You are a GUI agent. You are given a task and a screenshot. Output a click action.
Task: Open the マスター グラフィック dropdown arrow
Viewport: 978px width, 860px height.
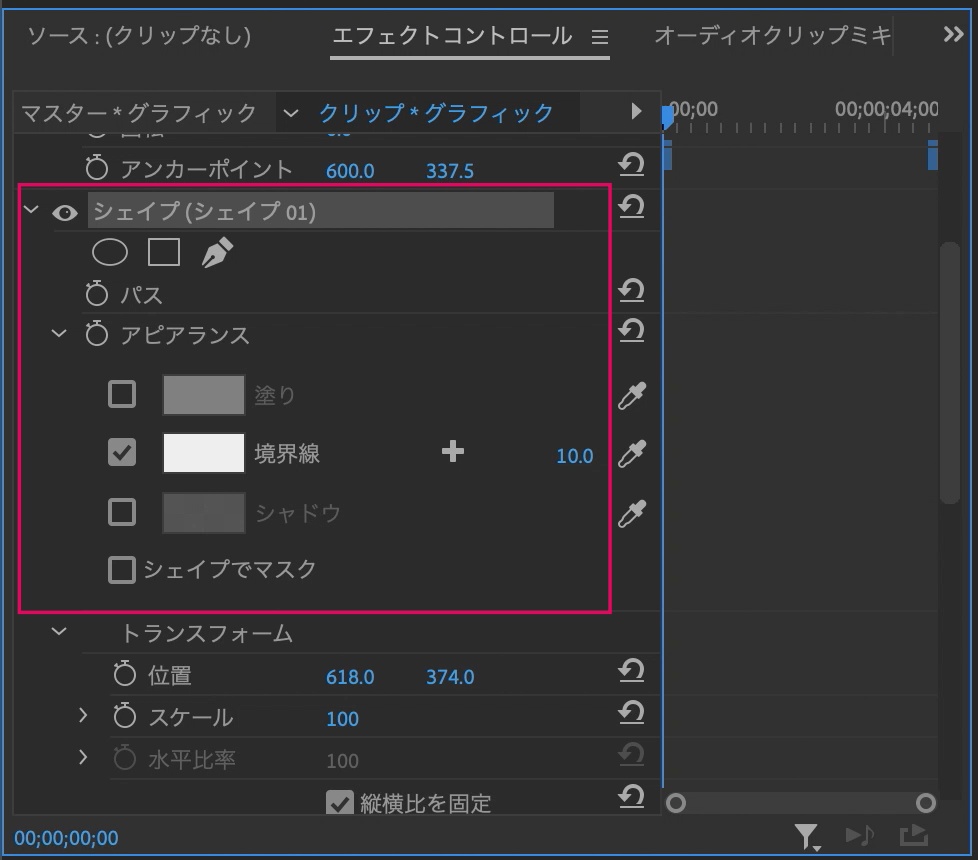(x=291, y=114)
